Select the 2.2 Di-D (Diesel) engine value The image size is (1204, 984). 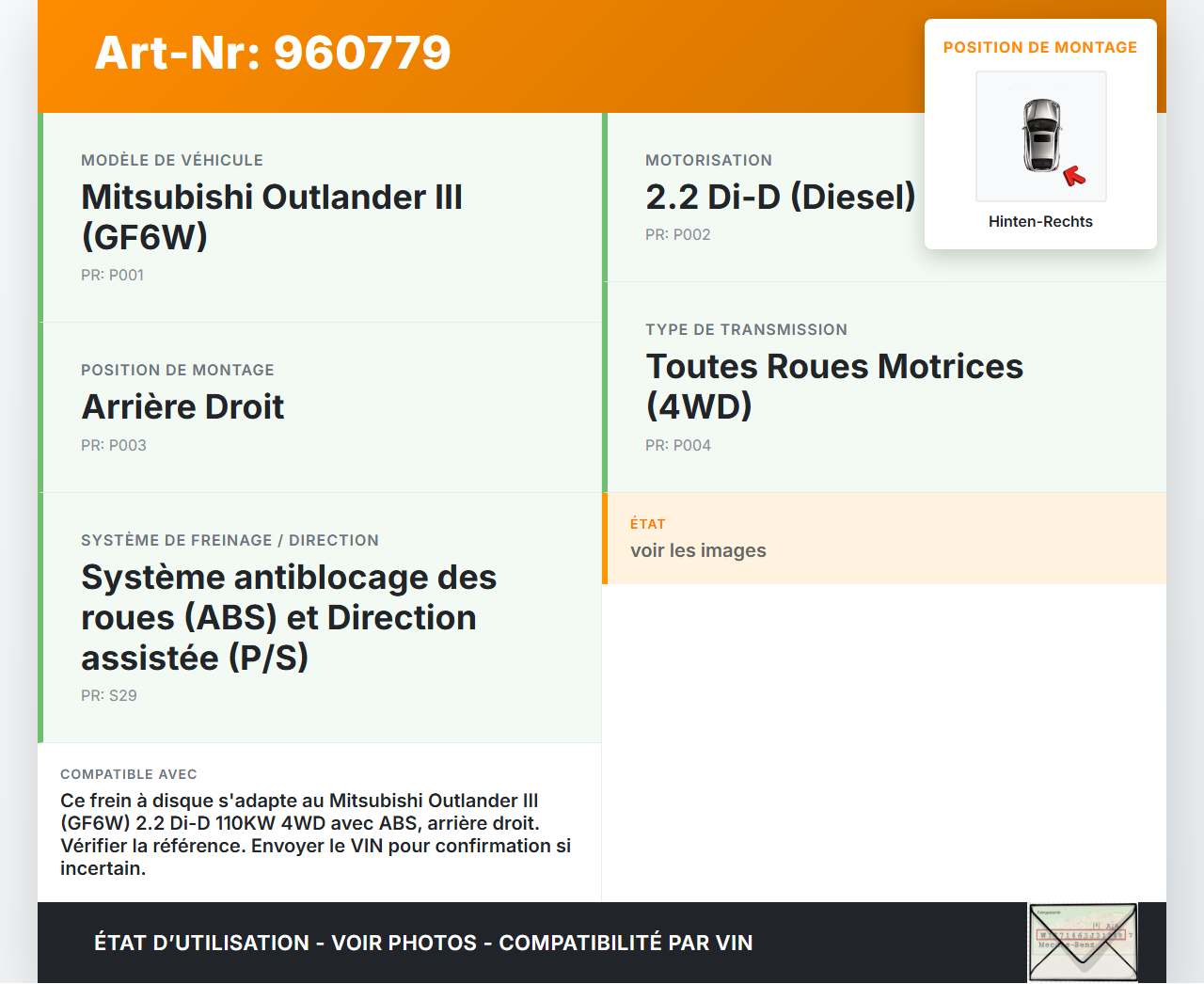click(780, 198)
